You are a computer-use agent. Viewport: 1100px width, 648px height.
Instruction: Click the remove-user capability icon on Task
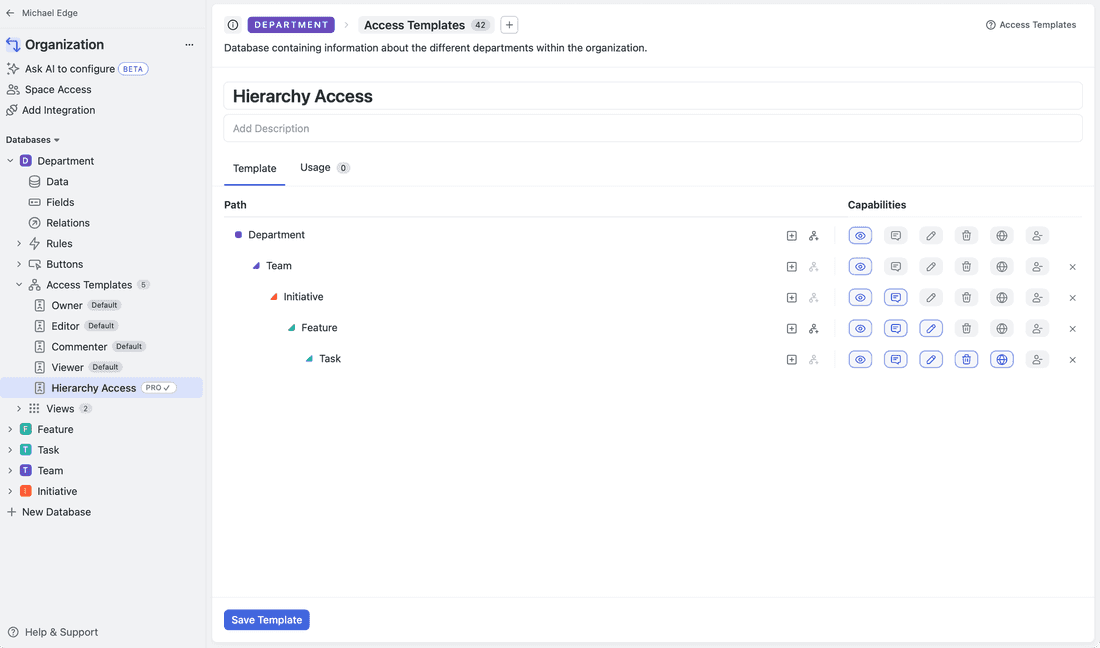[1037, 358]
